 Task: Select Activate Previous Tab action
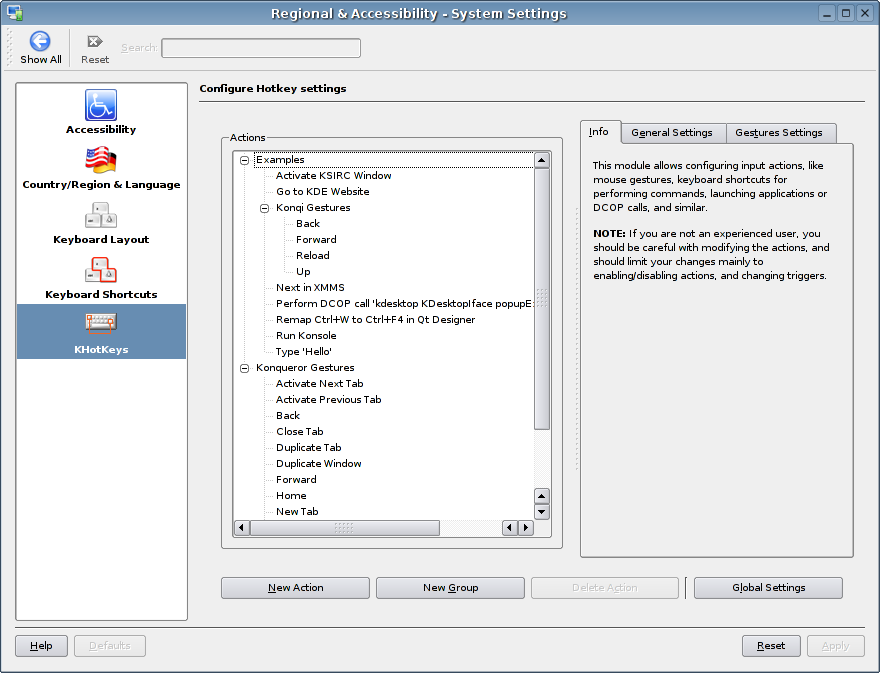pos(328,400)
